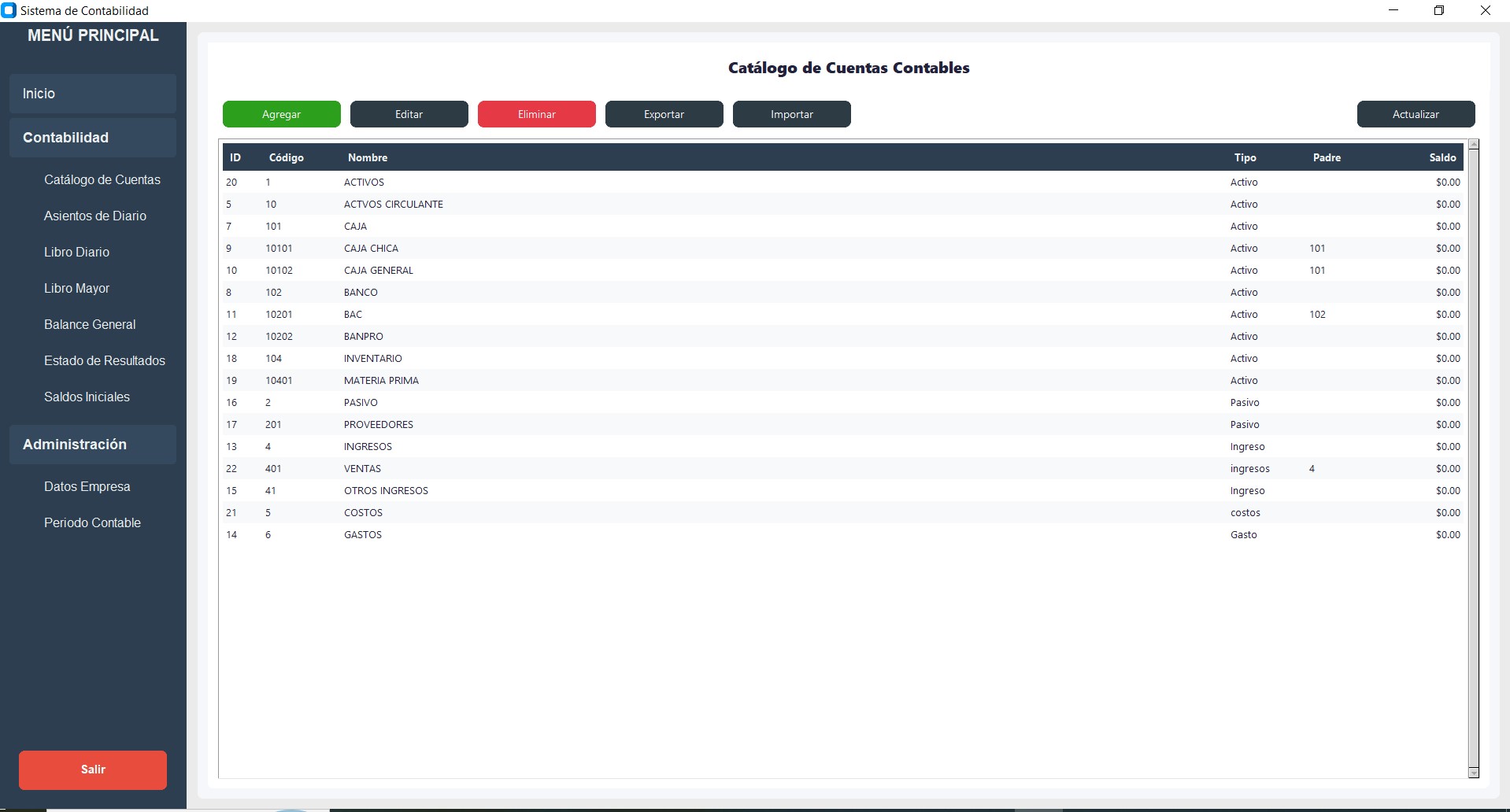Refresh the table using Actualizar

click(1415, 114)
